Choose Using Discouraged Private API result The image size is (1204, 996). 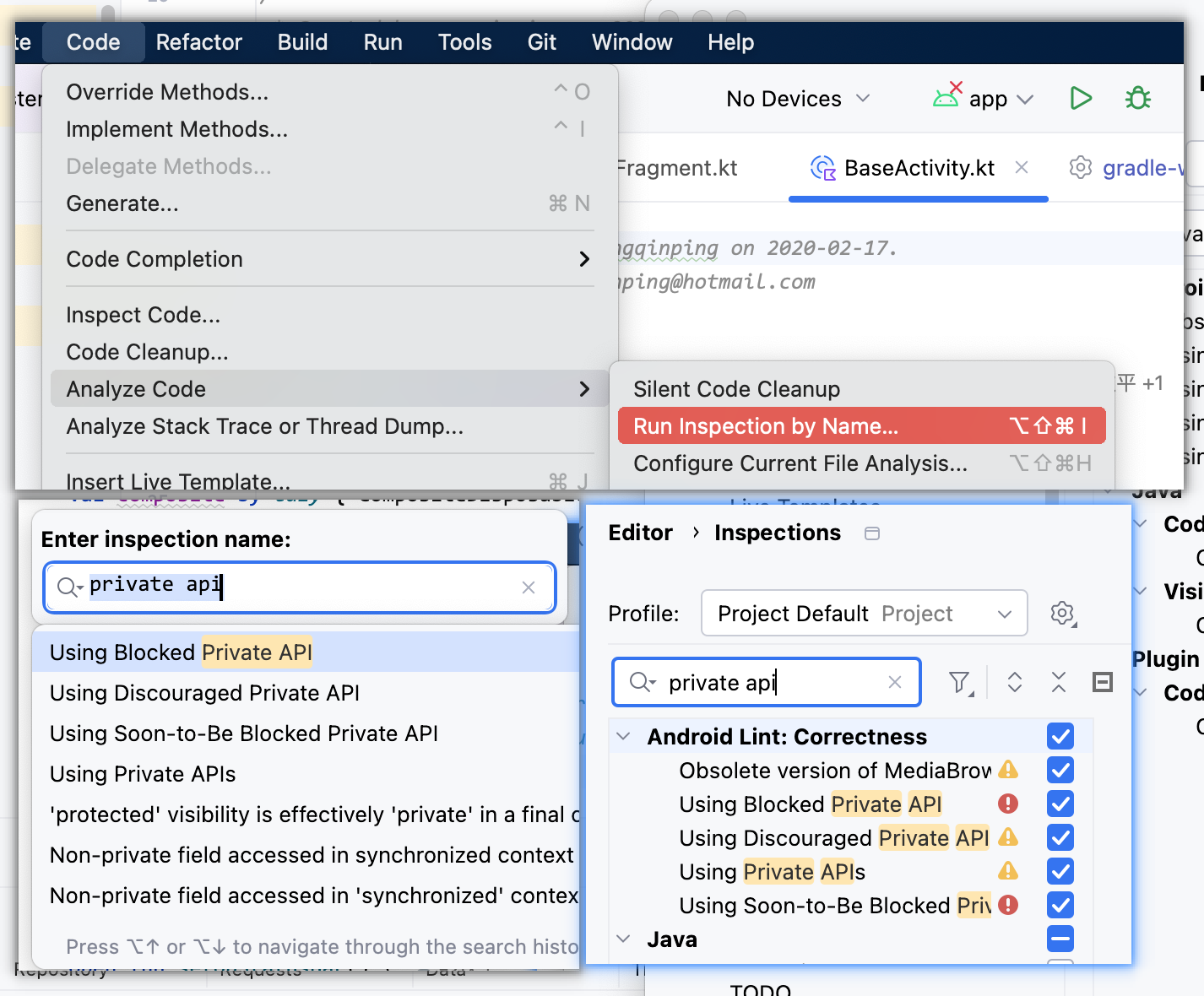(204, 693)
